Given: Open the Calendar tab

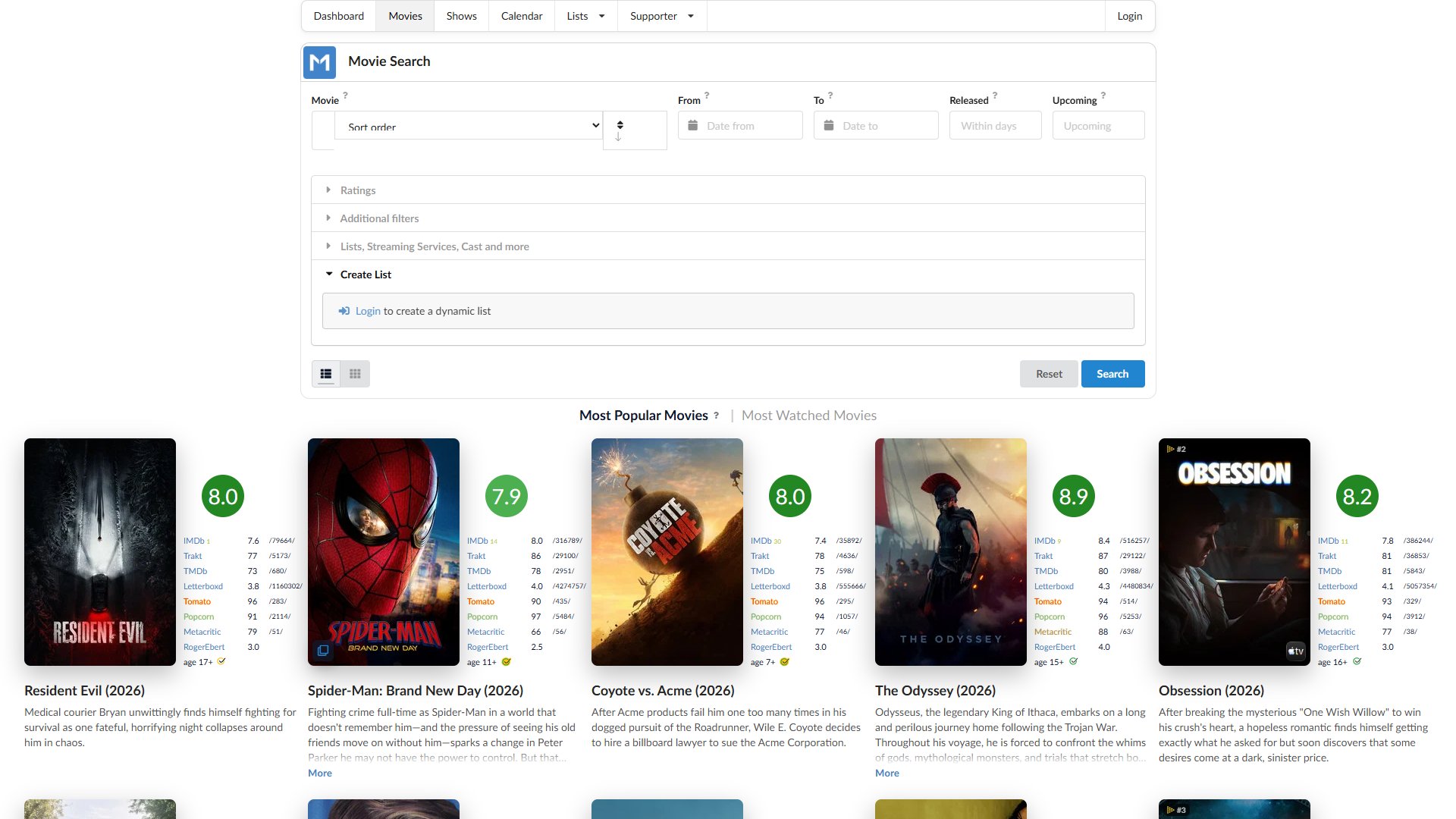Looking at the screenshot, I should (x=522, y=16).
